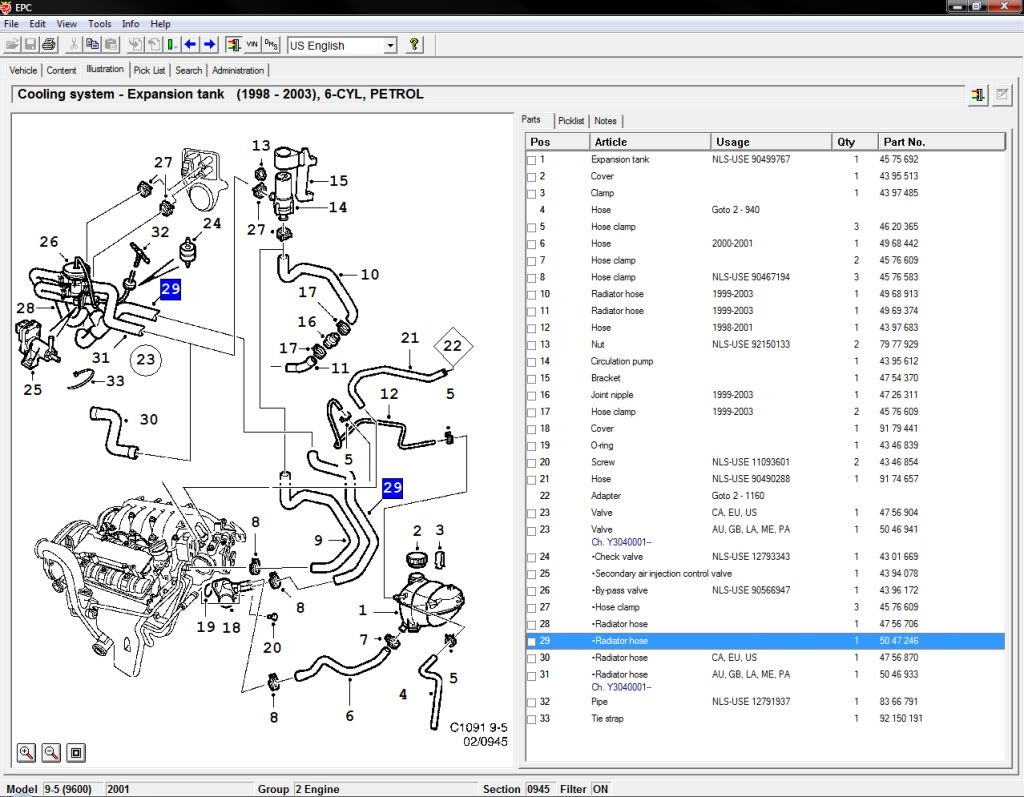
Task: Tick the checkbox for Tie strap, position 33
Action: pos(532,719)
